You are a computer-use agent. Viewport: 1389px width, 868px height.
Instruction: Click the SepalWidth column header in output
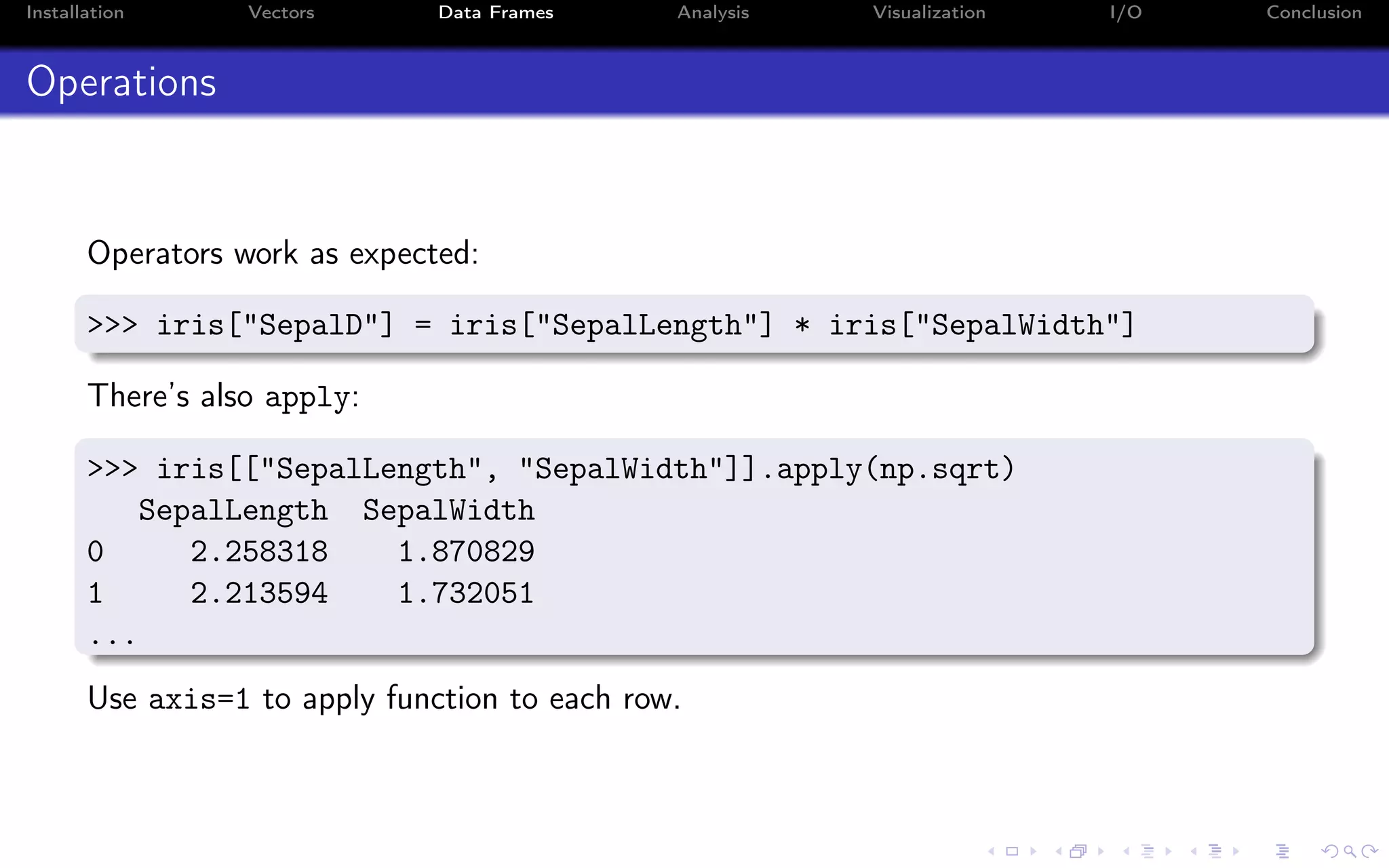click(x=448, y=511)
